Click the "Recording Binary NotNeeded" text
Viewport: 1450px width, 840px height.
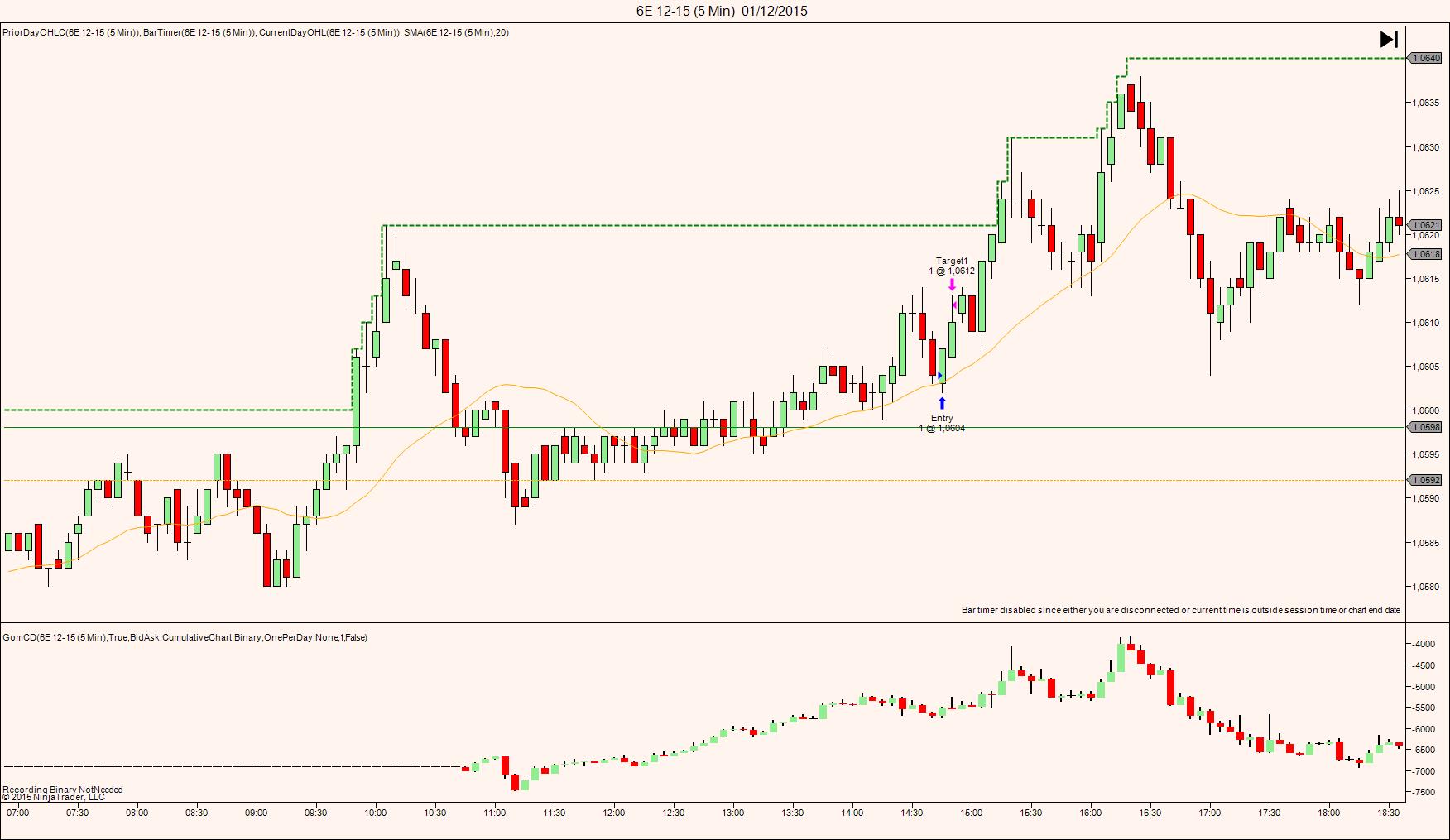[x=63, y=790]
